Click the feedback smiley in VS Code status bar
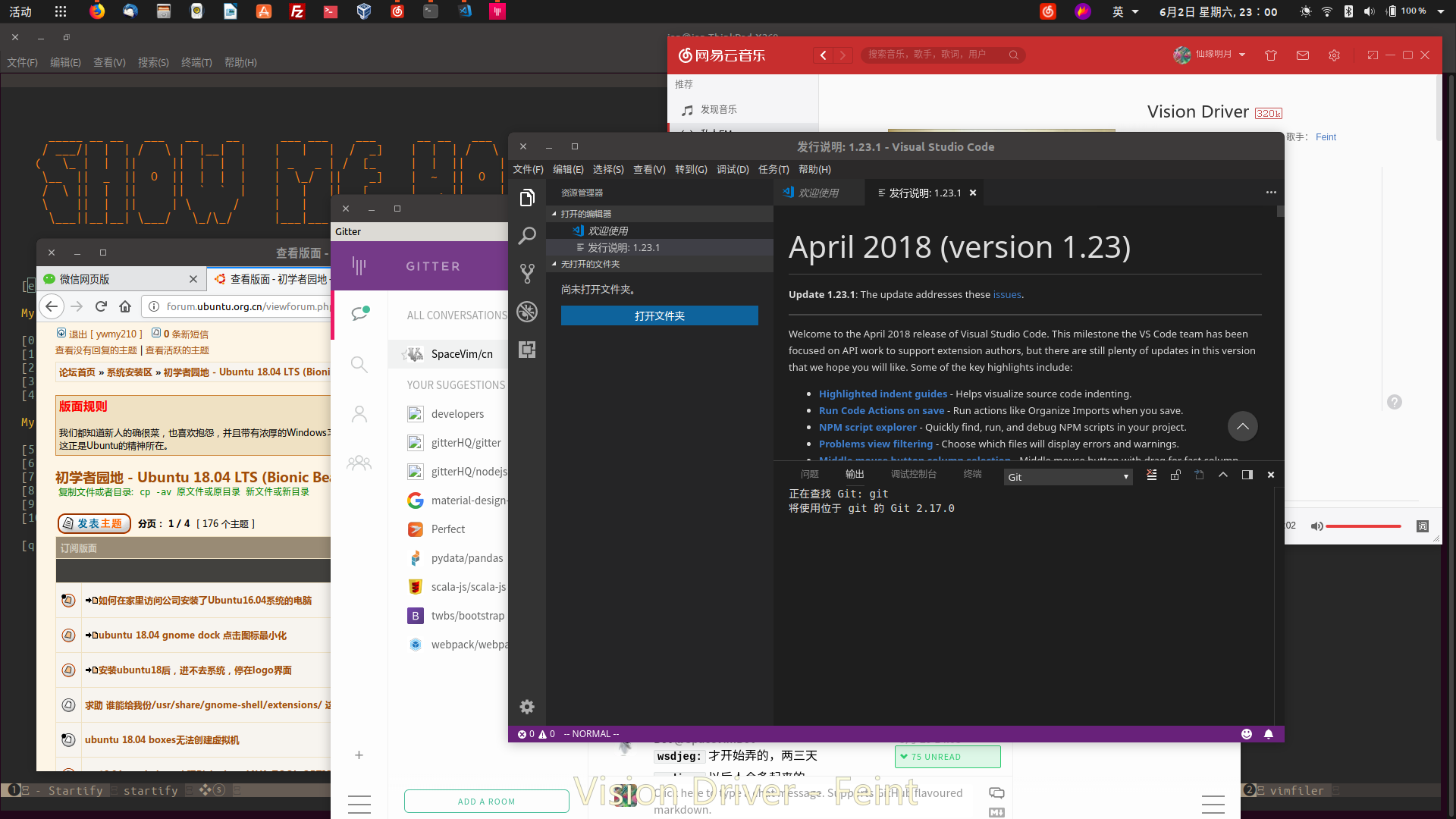Screen dimensions: 1456x819 [1247, 734]
